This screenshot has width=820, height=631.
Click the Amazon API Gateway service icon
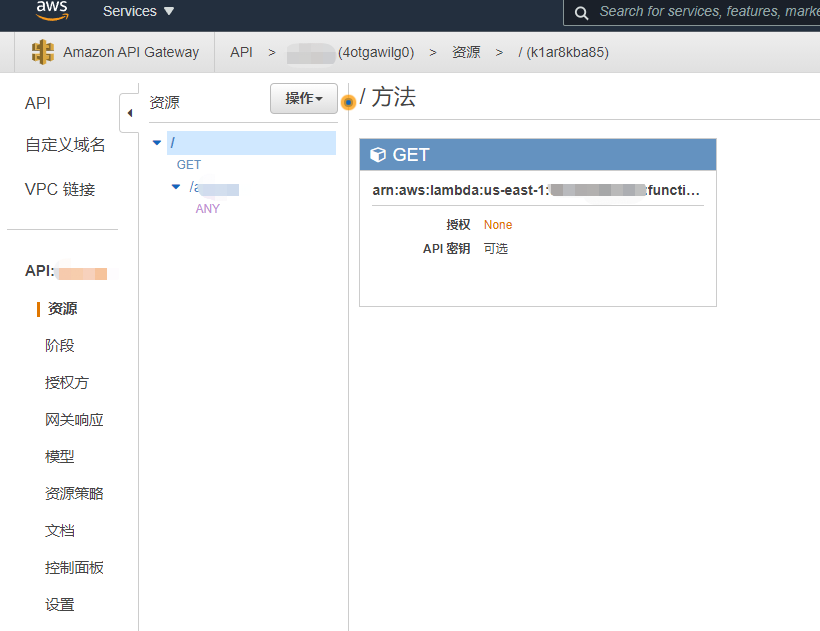tap(42, 51)
